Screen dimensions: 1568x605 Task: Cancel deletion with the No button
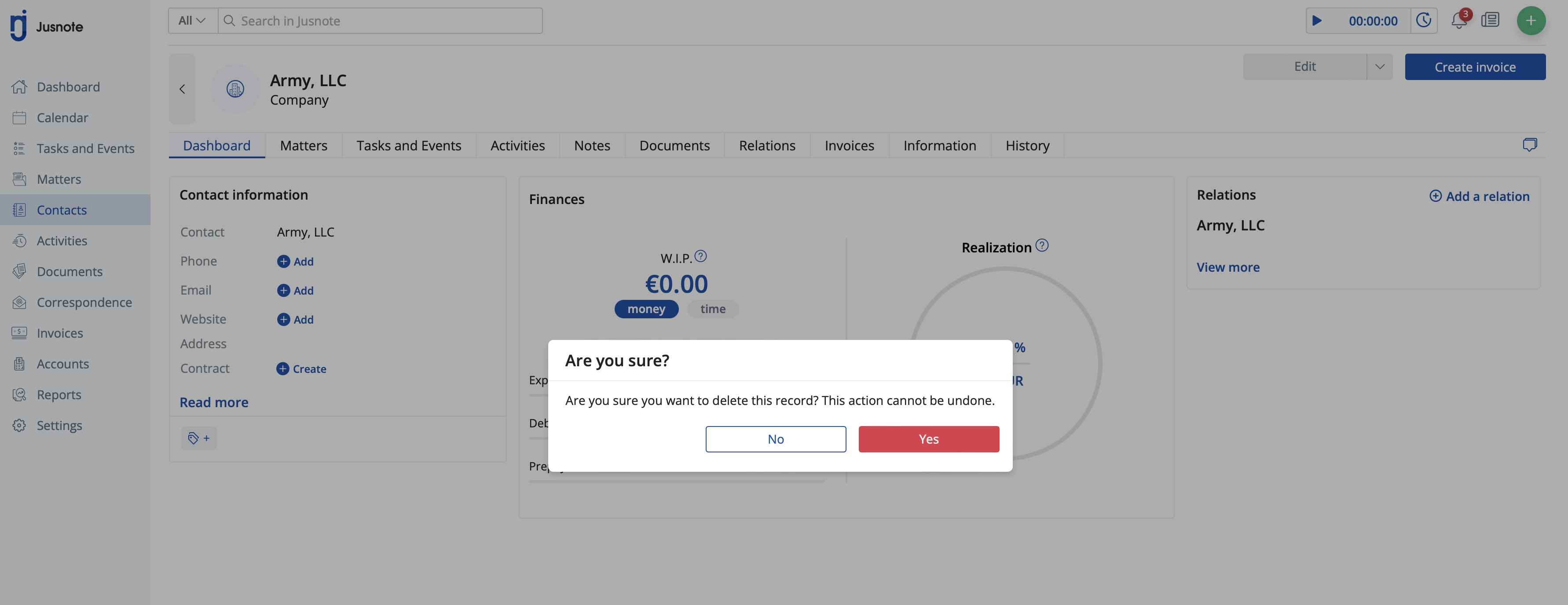775,440
